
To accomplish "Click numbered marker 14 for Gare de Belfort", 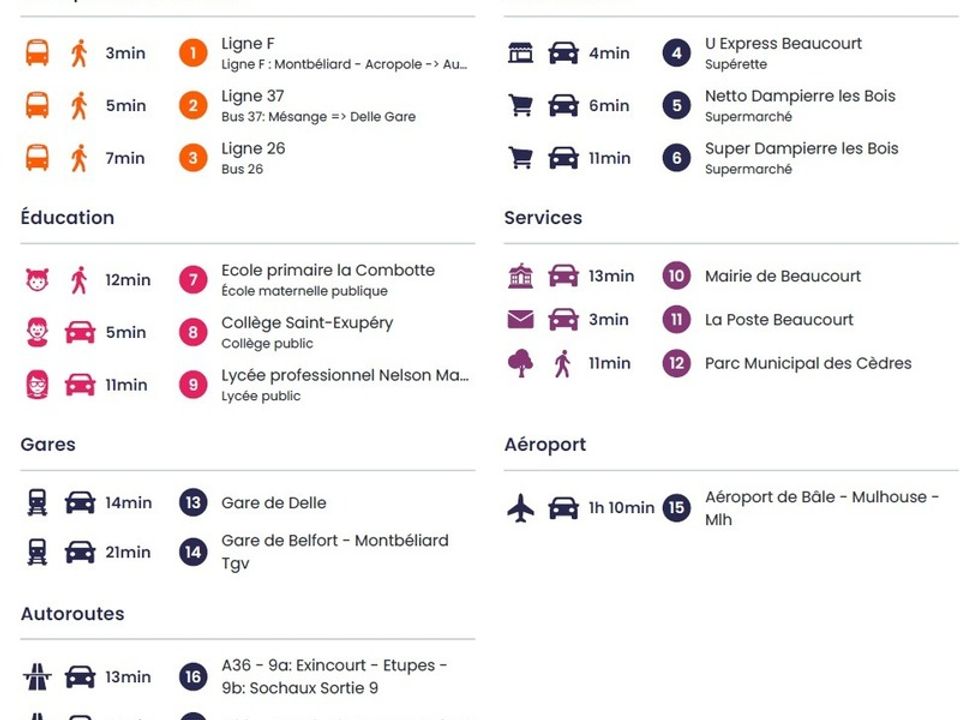I will coord(193,552).
